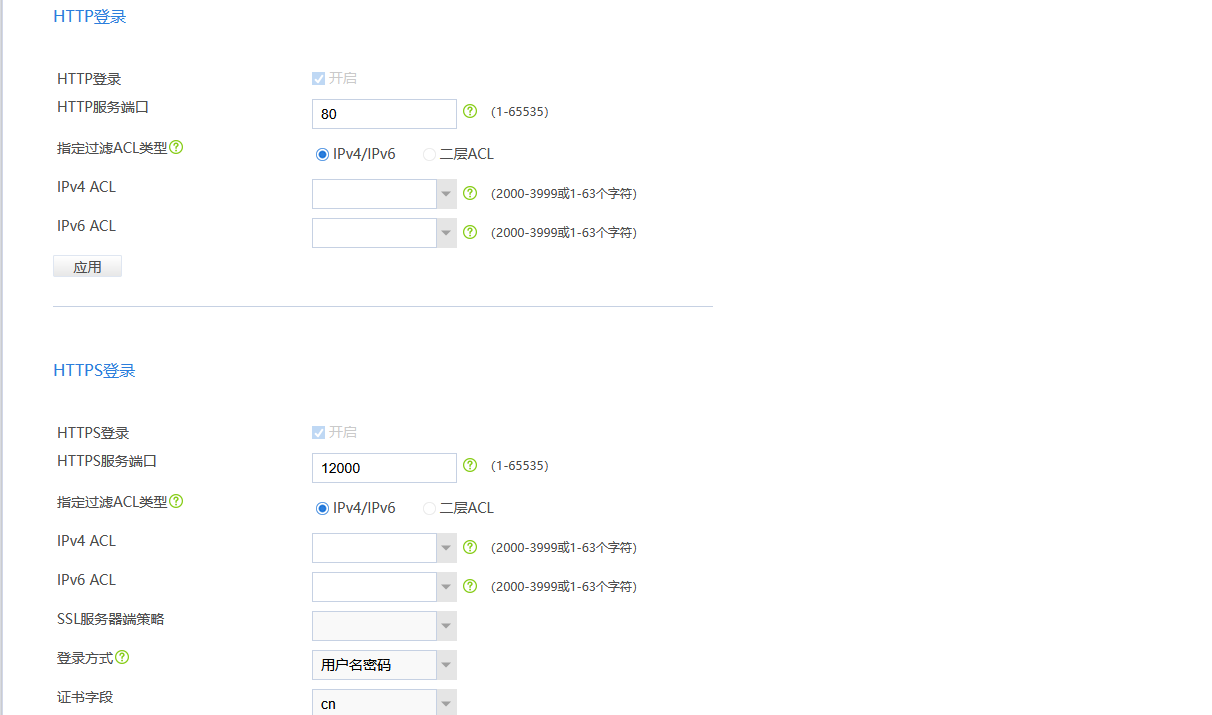Image resolution: width=1212 pixels, height=715 pixels.
Task: Open the 登录方式 dropdown showing 用户名密码
Action: click(446, 665)
